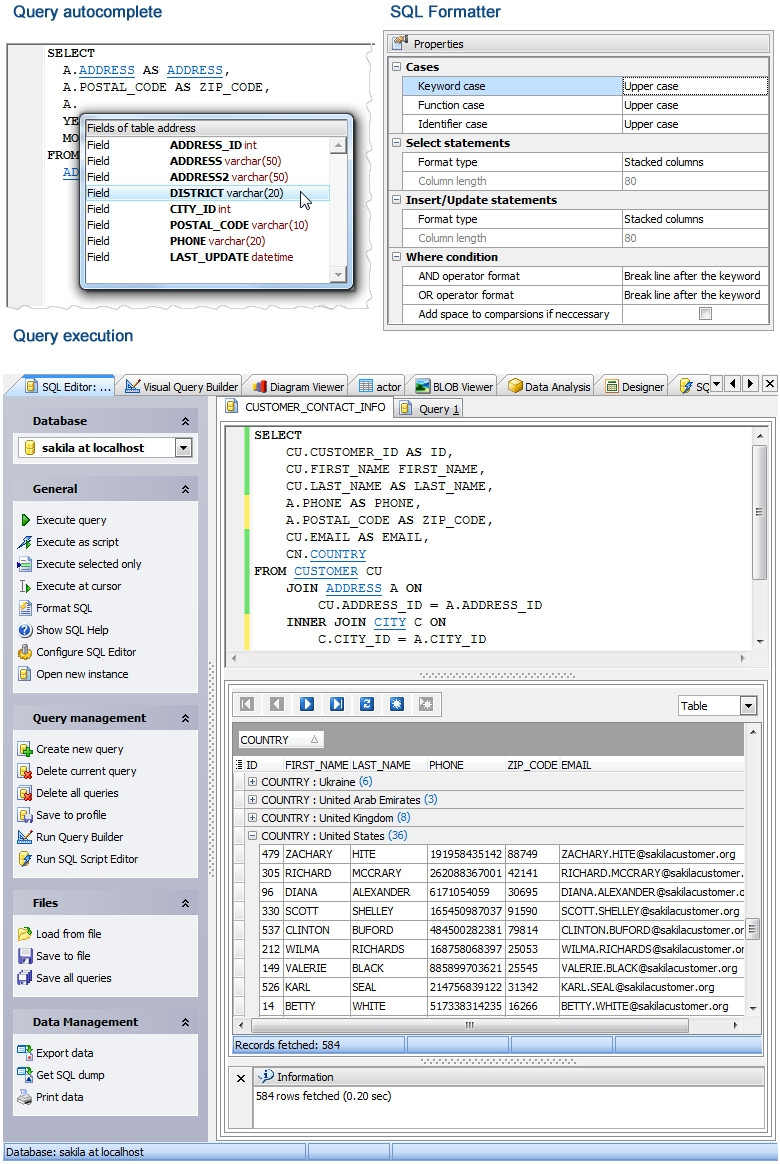Collapse the Where condition property group
780x1164 pixels.
click(396, 257)
